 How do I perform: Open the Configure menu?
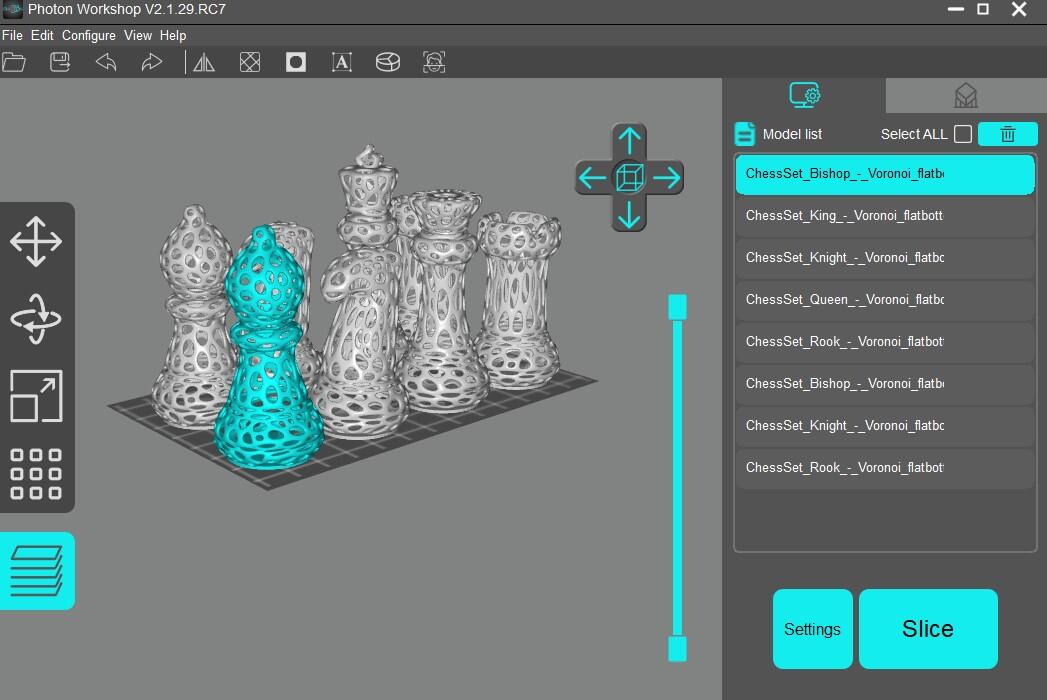(x=89, y=35)
